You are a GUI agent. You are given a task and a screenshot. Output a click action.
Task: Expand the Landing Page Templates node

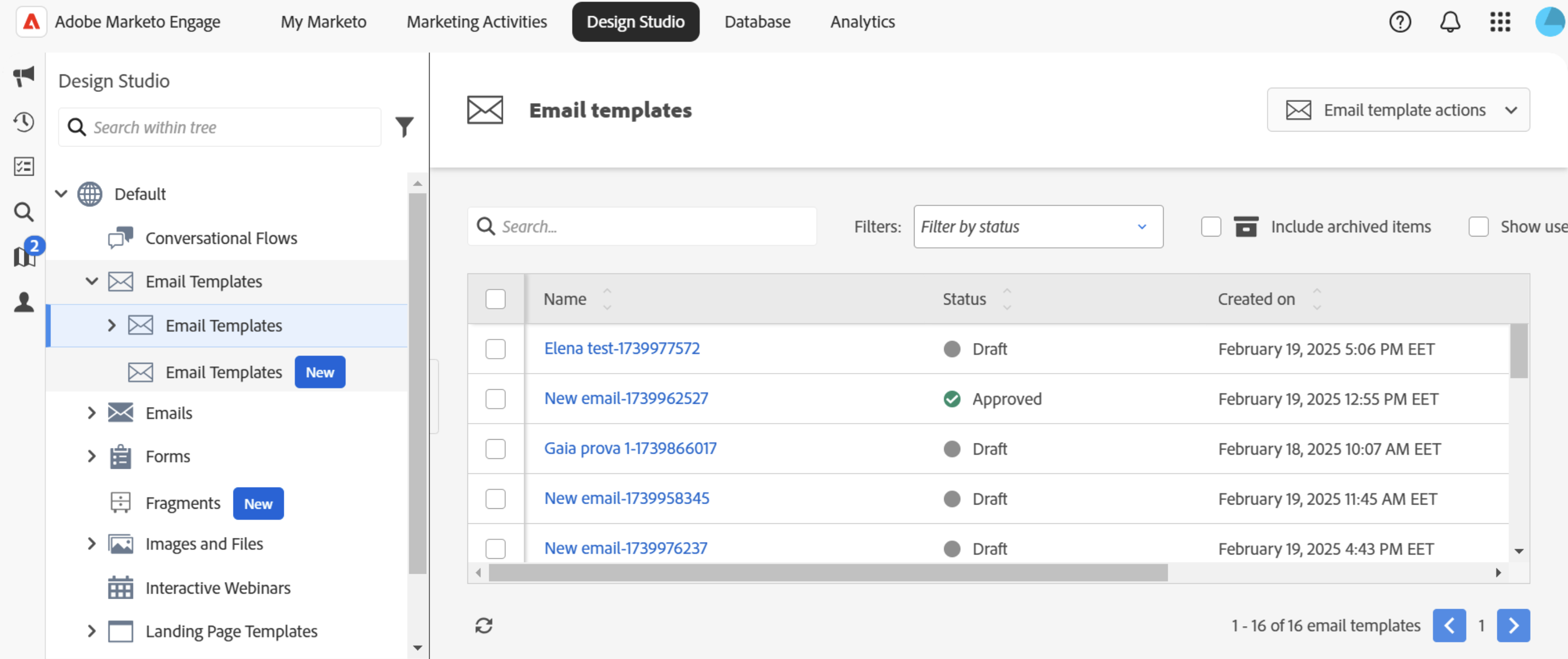pyautogui.click(x=92, y=631)
